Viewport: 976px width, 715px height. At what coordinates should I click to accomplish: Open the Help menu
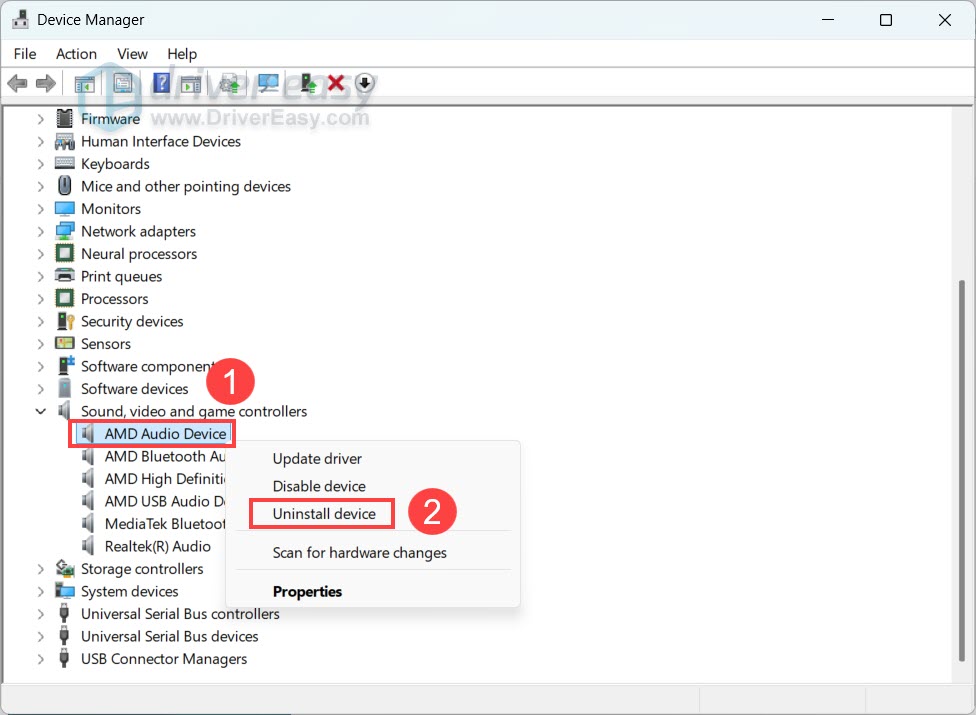tap(182, 54)
